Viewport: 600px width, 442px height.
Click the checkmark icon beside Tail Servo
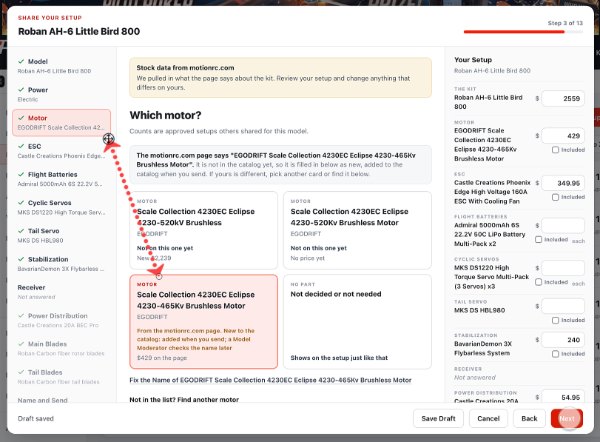click(21, 231)
